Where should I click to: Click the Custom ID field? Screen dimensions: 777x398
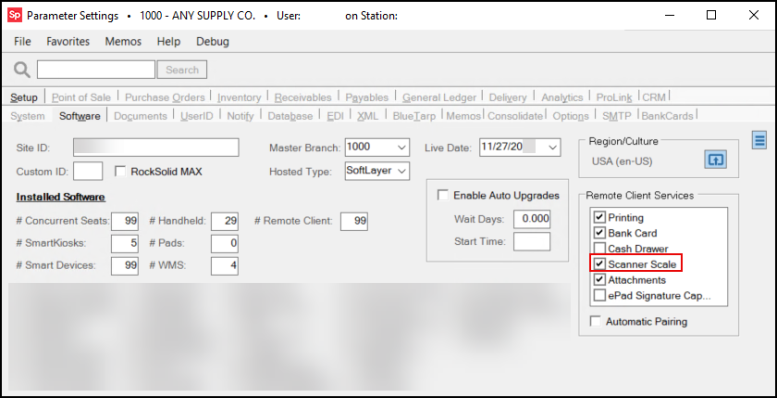pyautogui.click(x=88, y=171)
